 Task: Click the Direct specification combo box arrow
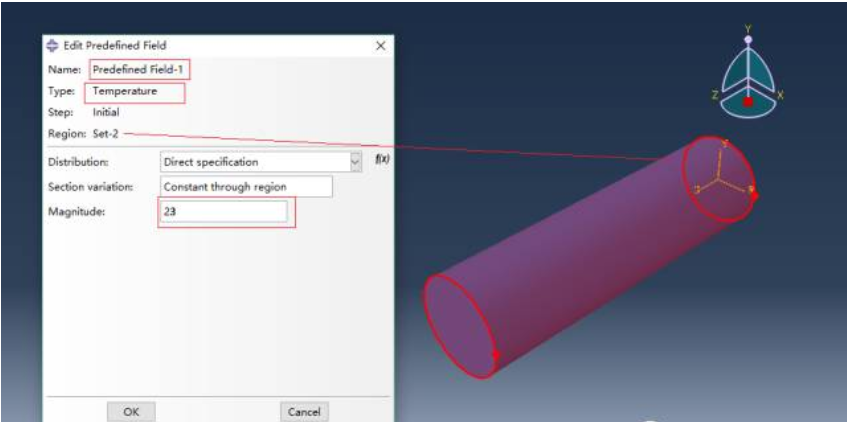pyautogui.click(x=355, y=162)
